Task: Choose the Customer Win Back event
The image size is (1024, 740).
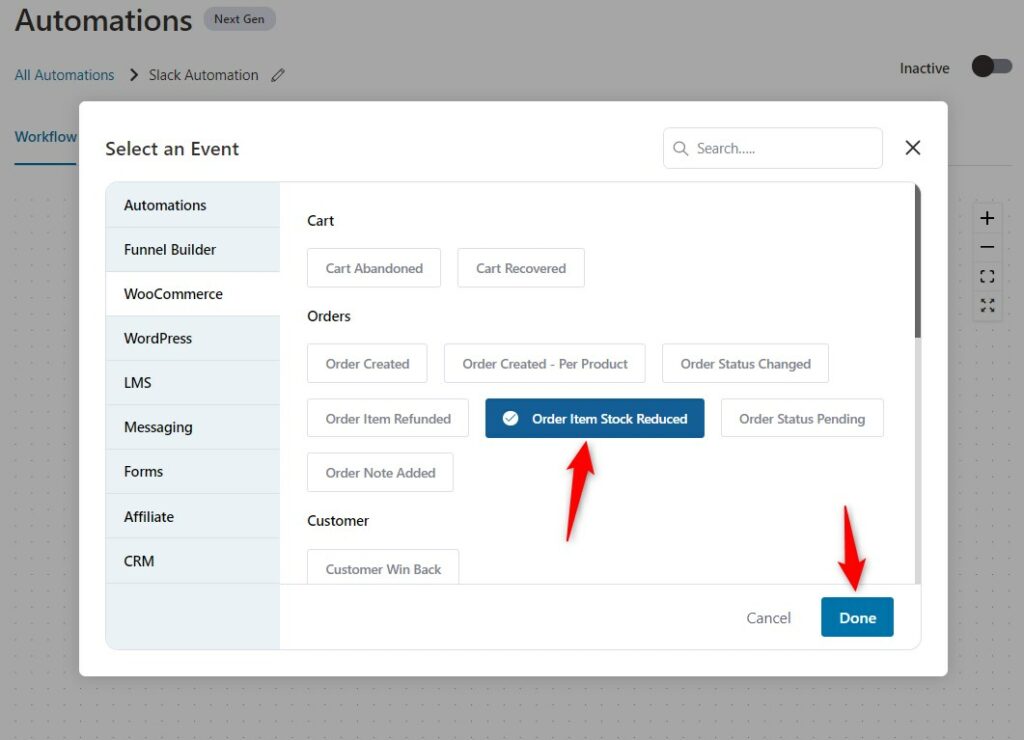Action: (383, 567)
